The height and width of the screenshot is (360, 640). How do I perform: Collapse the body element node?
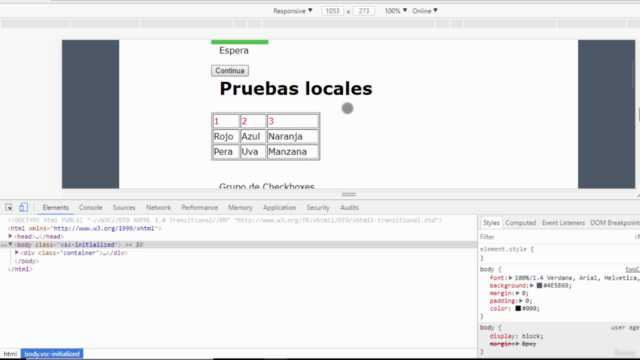[x=10, y=244]
